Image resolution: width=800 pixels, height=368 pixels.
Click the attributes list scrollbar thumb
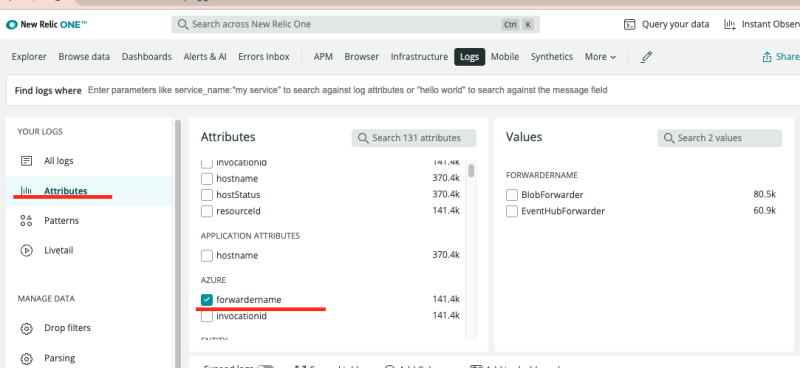point(471,170)
